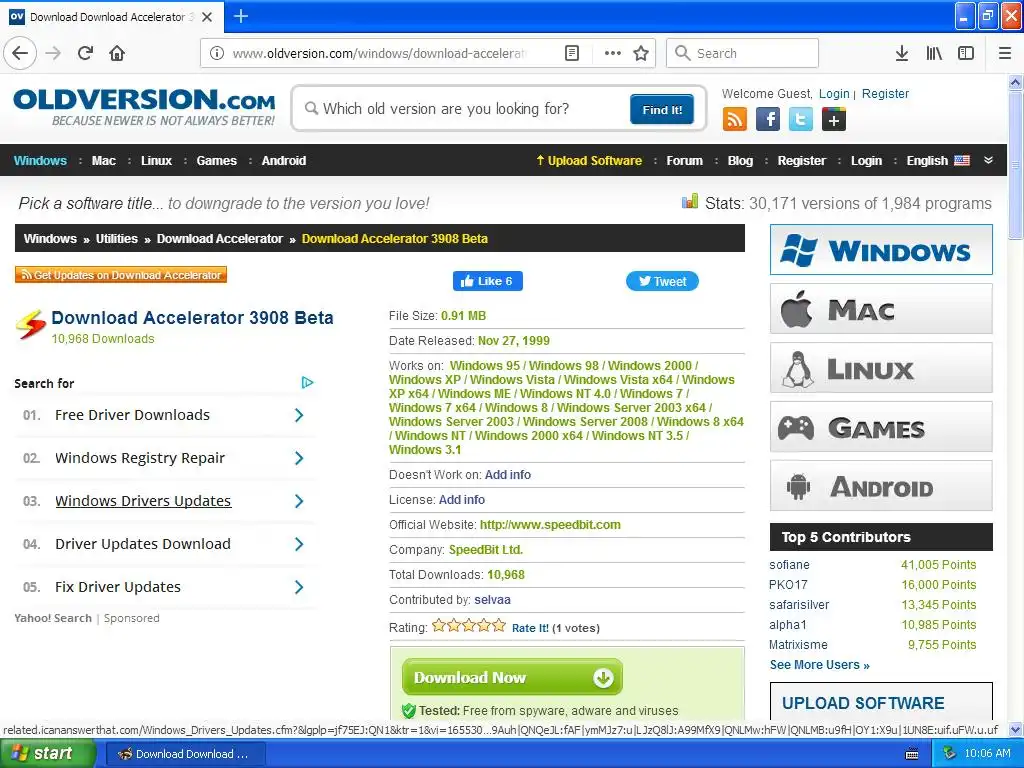Viewport: 1024px width, 768px height.
Task: Select Windows in the nav bar
Action: (x=40, y=161)
